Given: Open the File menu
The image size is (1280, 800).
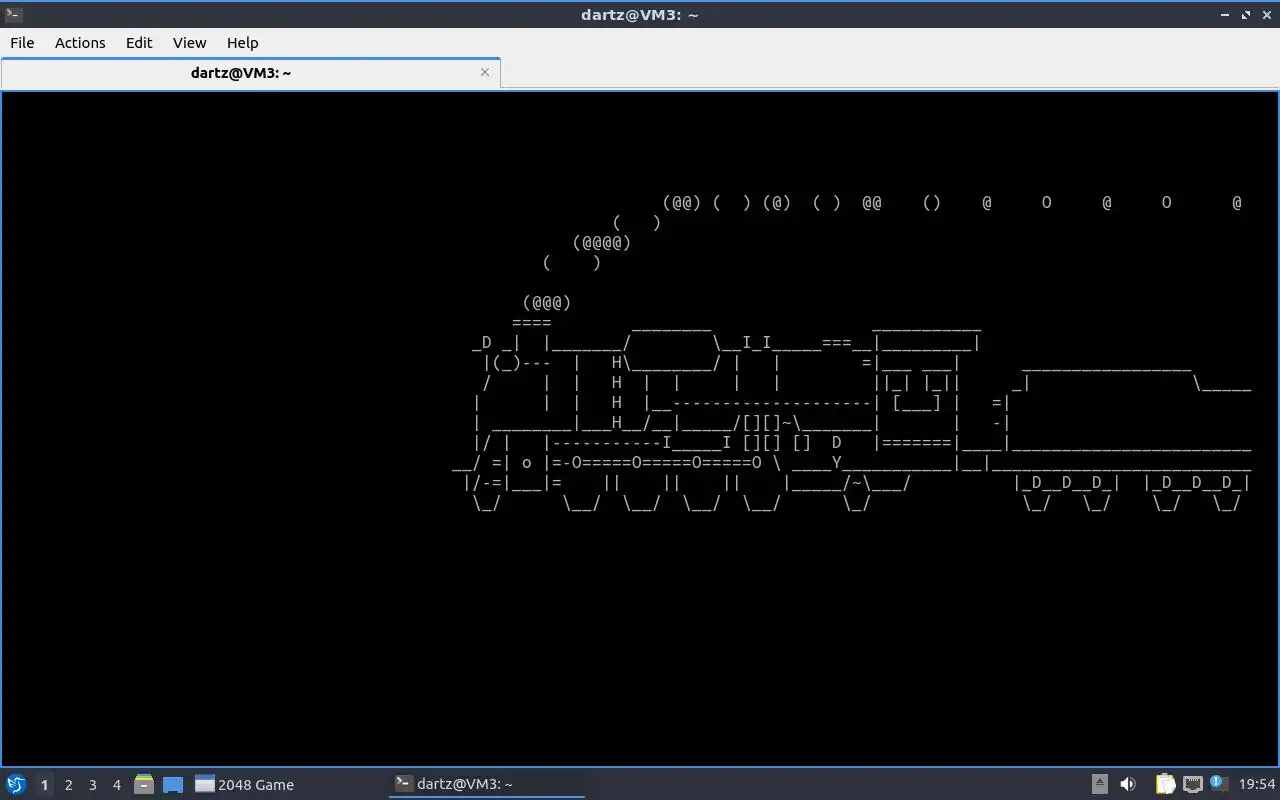Looking at the screenshot, I should (x=22, y=42).
